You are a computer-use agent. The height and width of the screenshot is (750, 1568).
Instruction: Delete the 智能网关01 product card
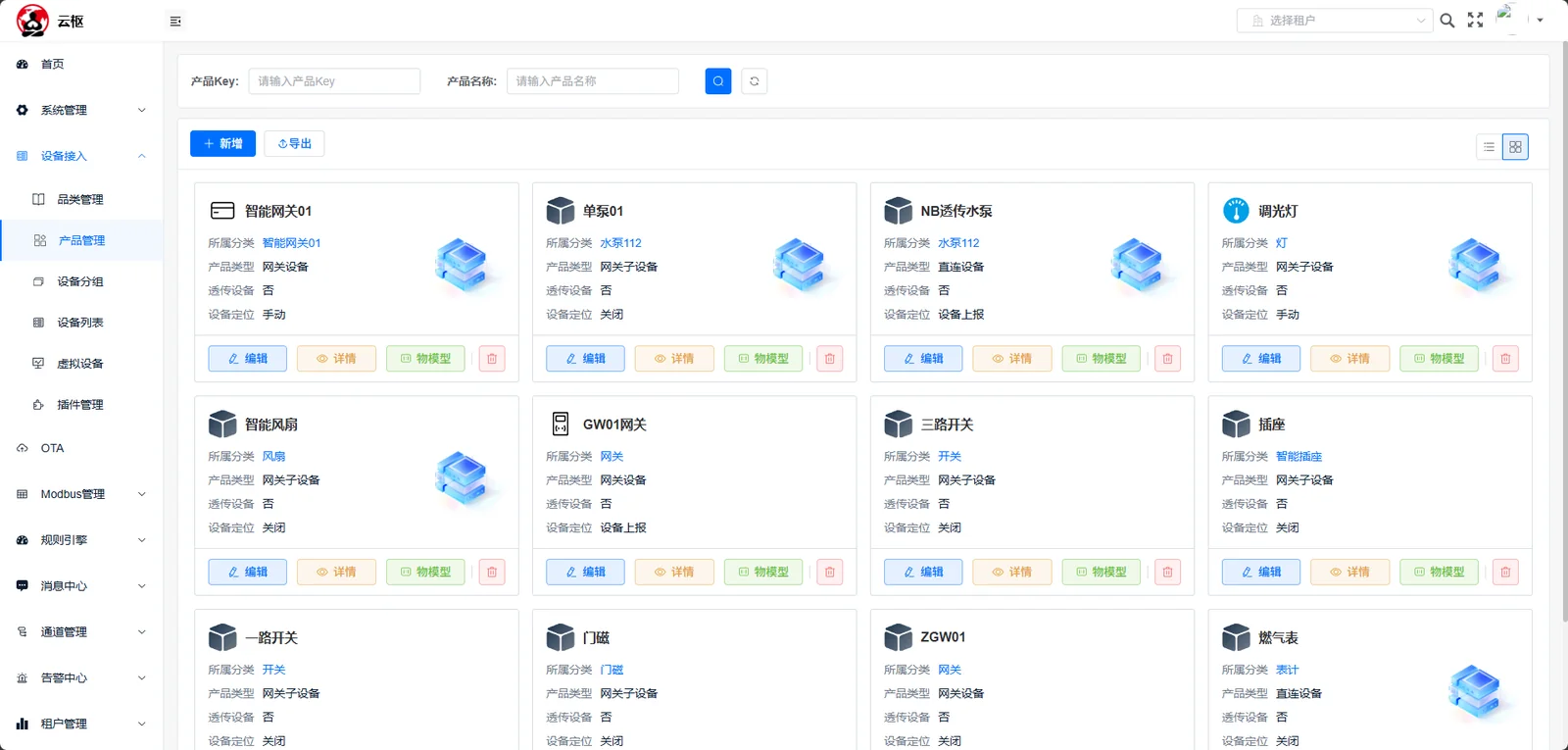coord(492,359)
